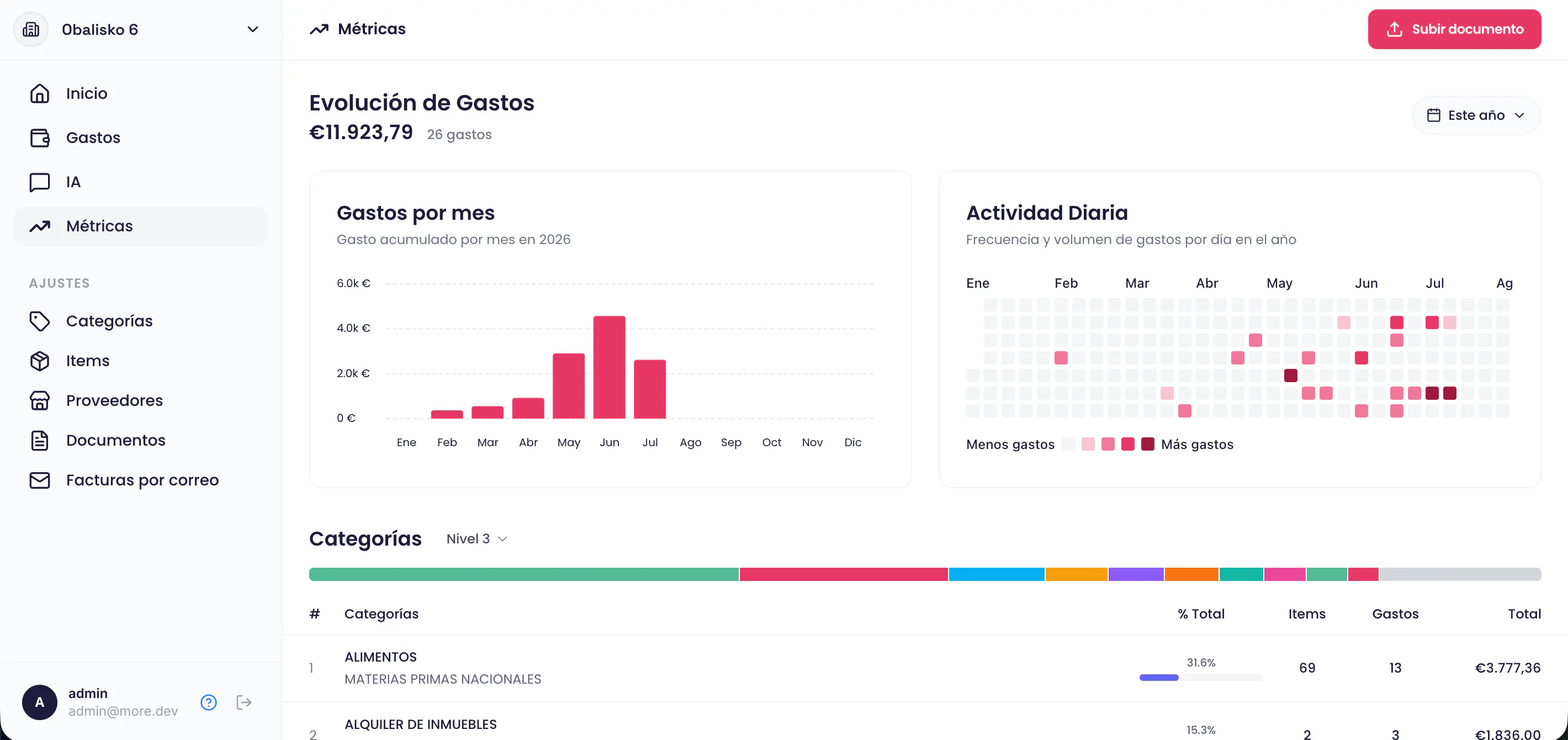Click the Facturas por correo envelope icon

coord(40,480)
